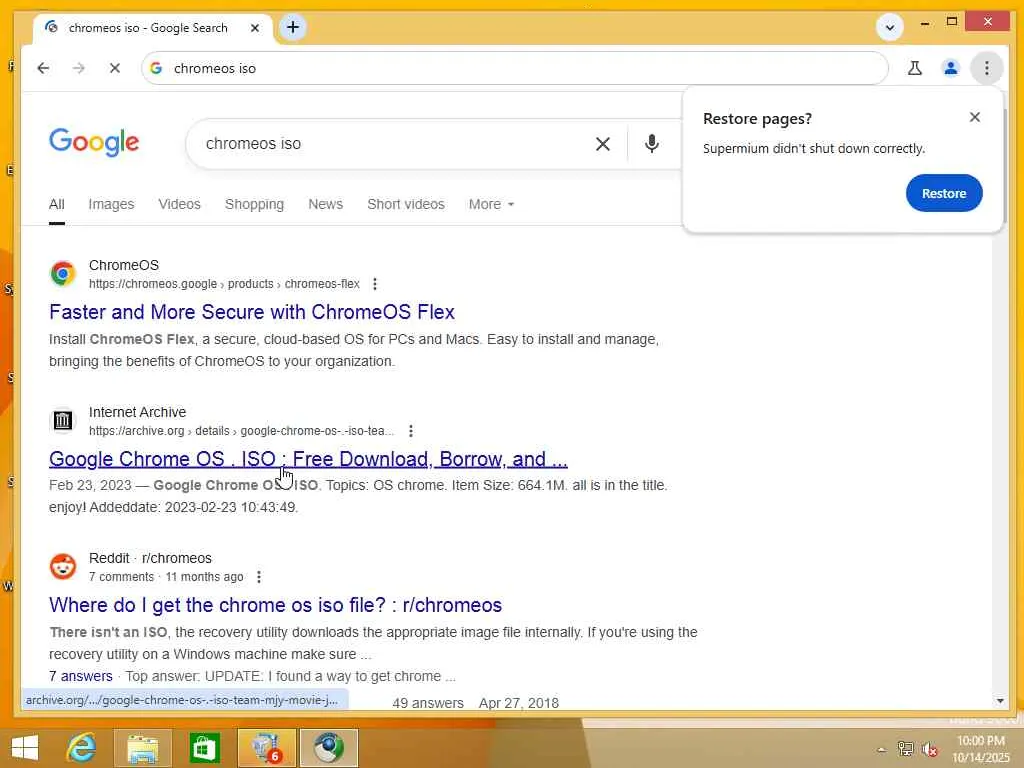Switch to the News tab
Screen dimensions: 1024x768
[325, 204]
